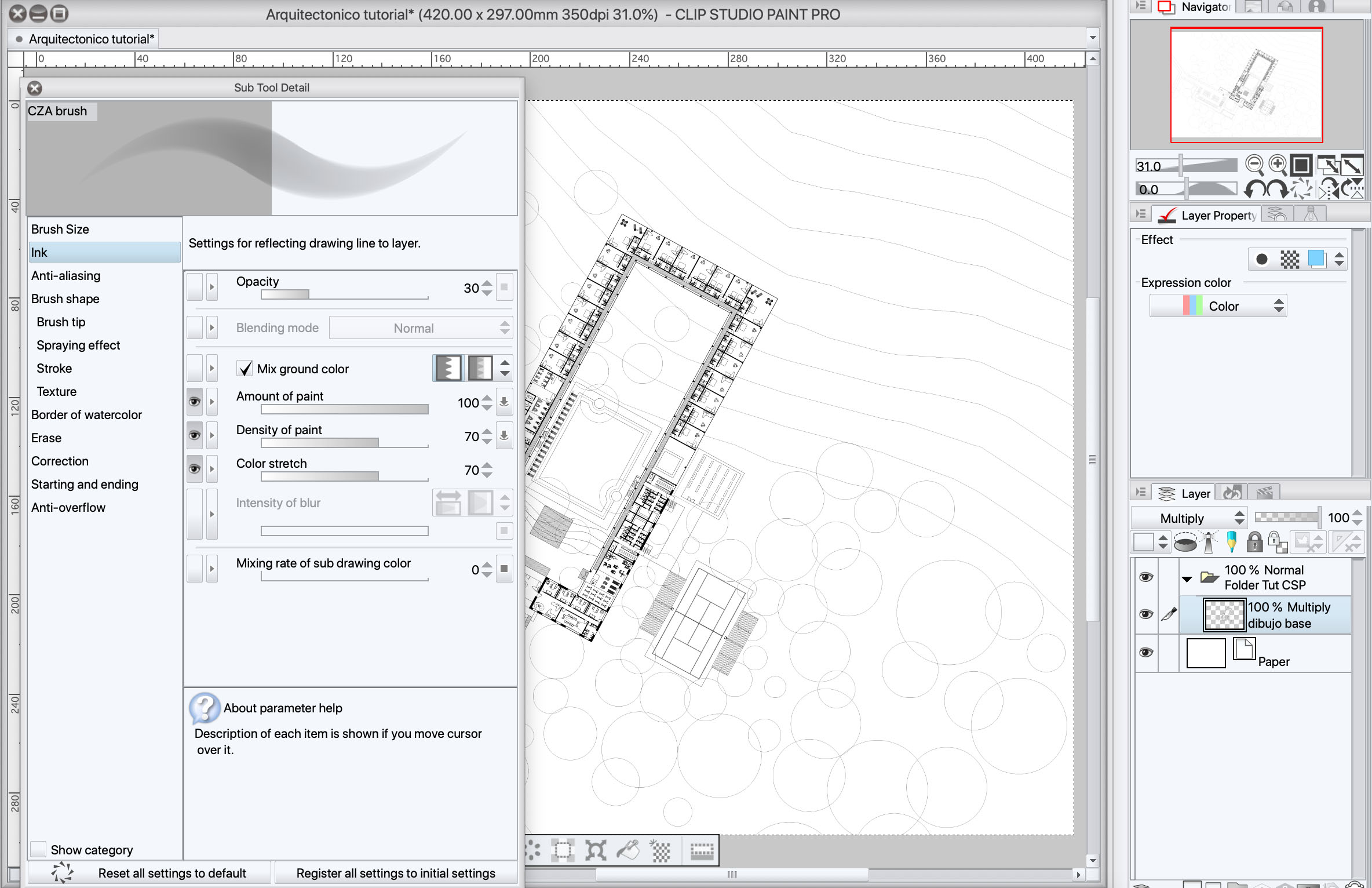Enable the Show category checkbox
Image resolution: width=1372 pixels, height=888 pixels.
click(38, 849)
